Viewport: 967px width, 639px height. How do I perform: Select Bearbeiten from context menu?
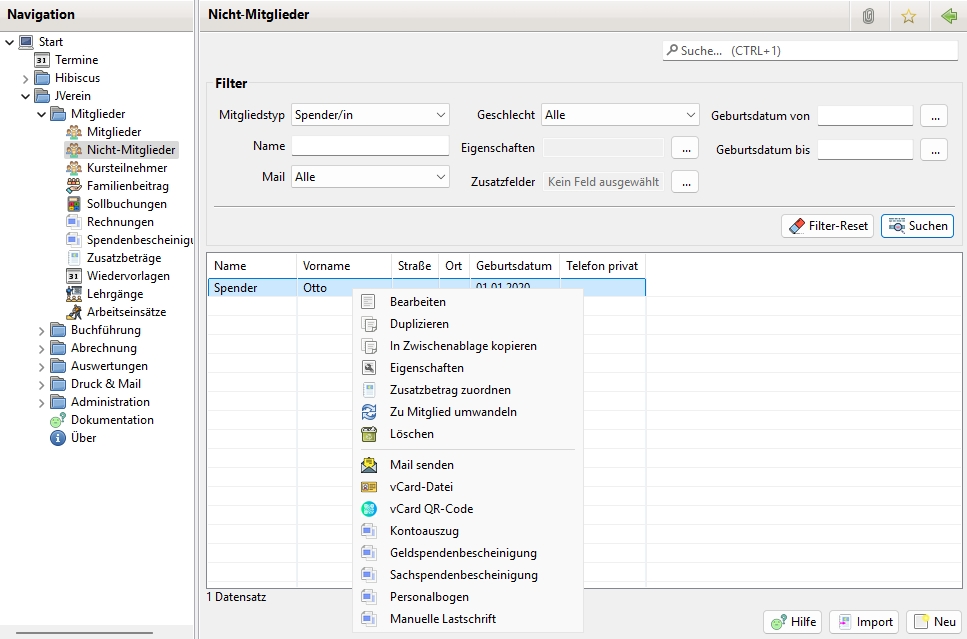[x=417, y=302]
